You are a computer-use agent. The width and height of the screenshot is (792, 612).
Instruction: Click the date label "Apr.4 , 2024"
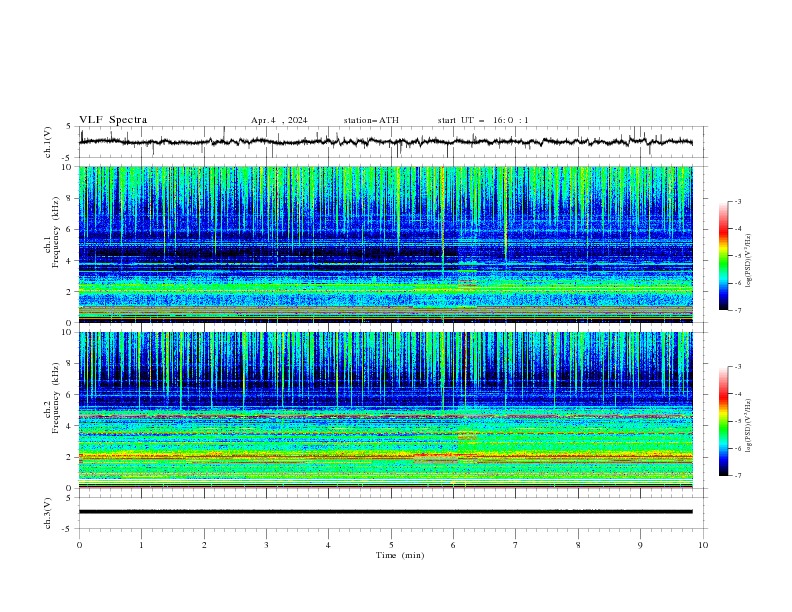click(x=279, y=120)
